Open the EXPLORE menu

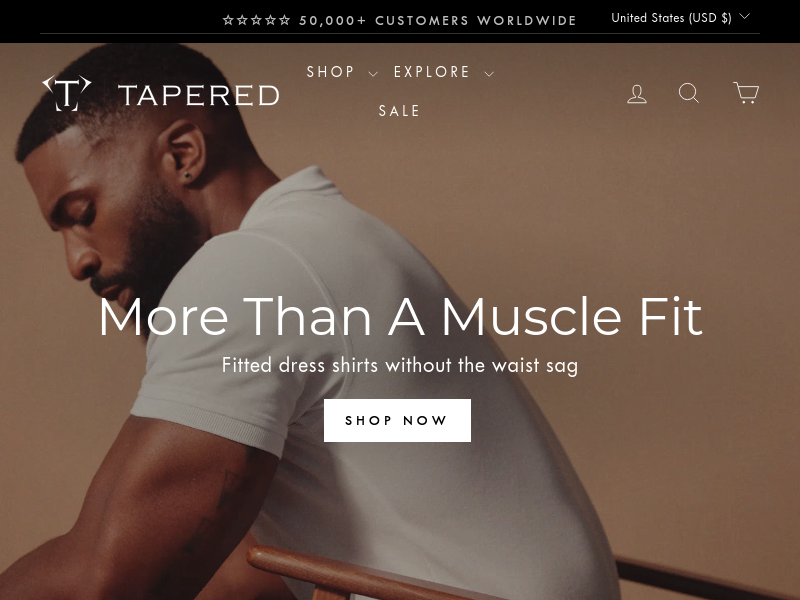tap(432, 72)
